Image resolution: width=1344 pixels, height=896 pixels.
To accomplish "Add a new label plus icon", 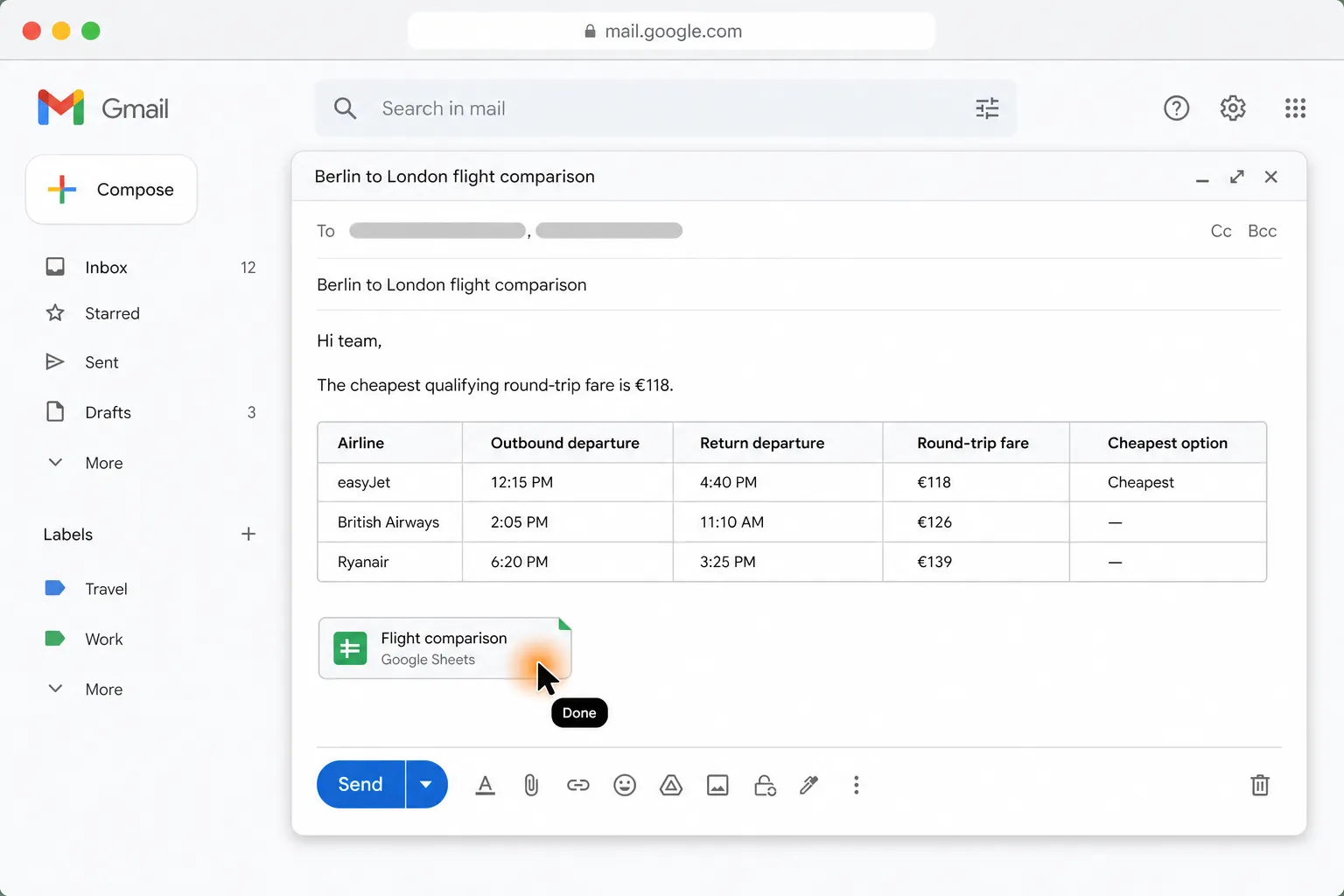I will click(x=248, y=534).
